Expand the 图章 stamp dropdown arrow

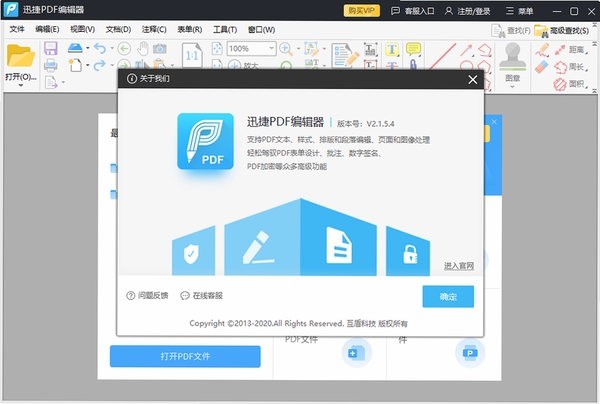pos(512,87)
